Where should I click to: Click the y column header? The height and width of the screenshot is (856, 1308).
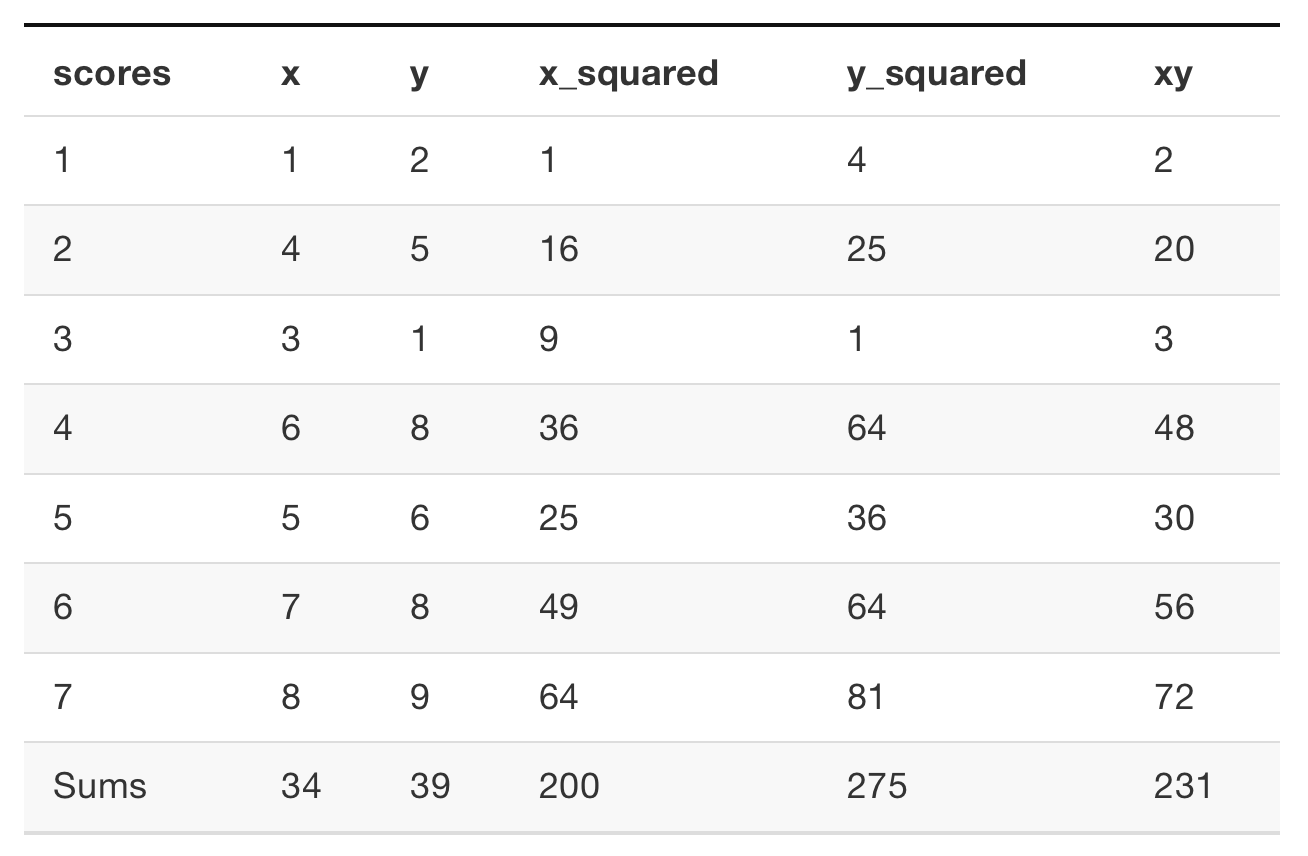[x=419, y=73]
